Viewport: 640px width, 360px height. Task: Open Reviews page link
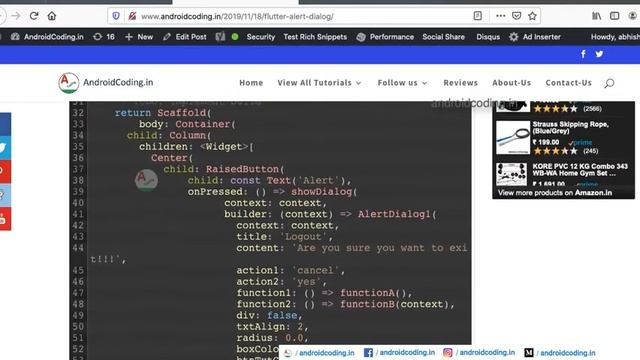coord(460,83)
